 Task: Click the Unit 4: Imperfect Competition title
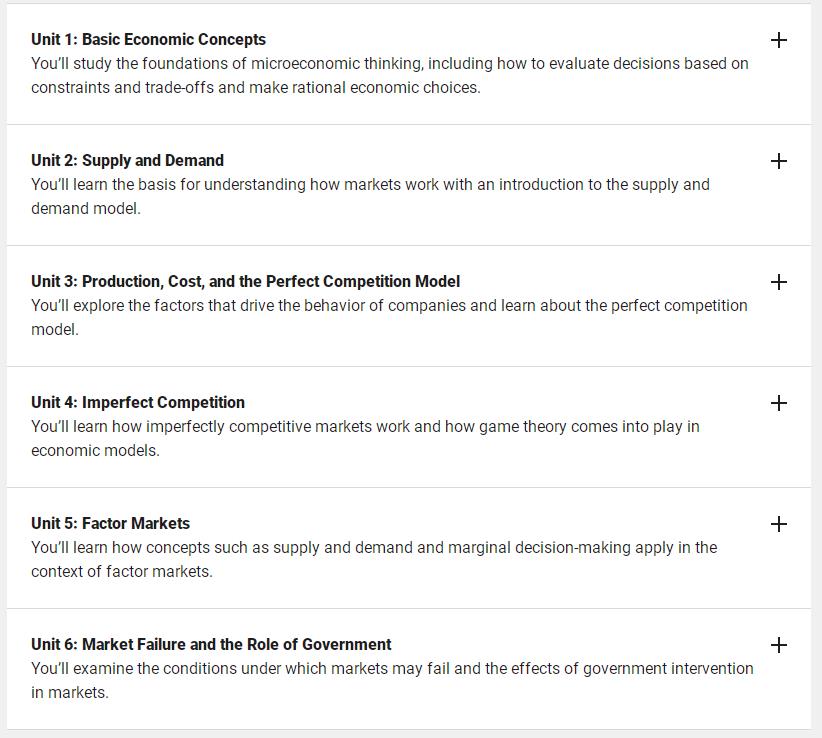(x=138, y=403)
